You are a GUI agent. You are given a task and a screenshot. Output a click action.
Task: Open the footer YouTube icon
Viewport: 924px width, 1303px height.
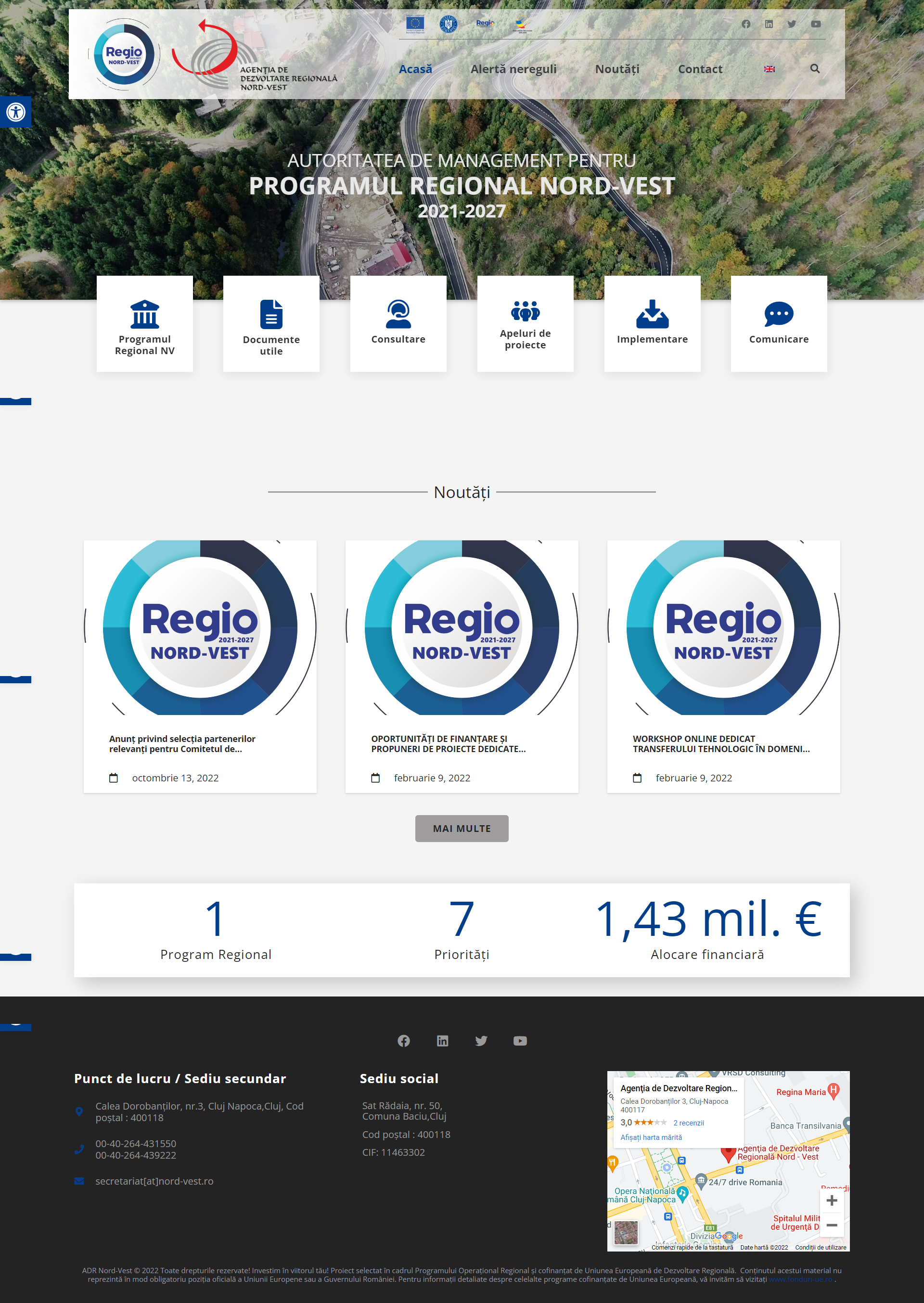(x=520, y=1041)
